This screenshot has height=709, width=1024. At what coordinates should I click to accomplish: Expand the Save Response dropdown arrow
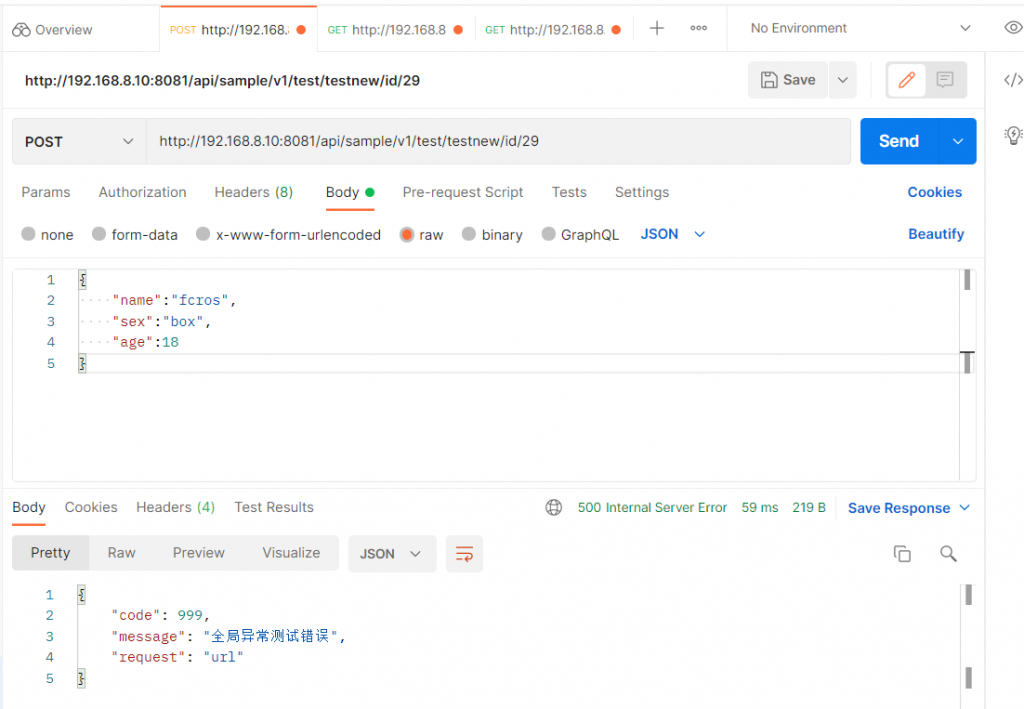tap(965, 508)
